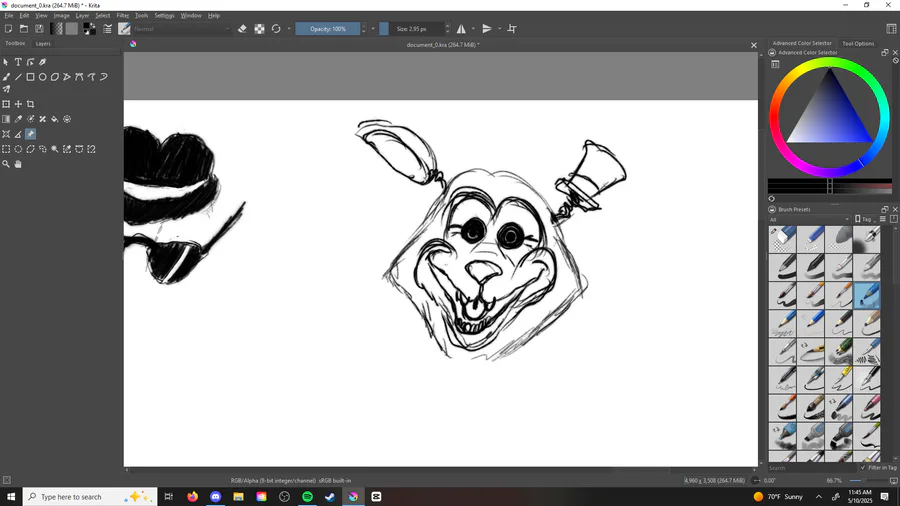Select the Assistant tool
The width and height of the screenshot is (900, 506).
pyautogui.click(x=6, y=134)
